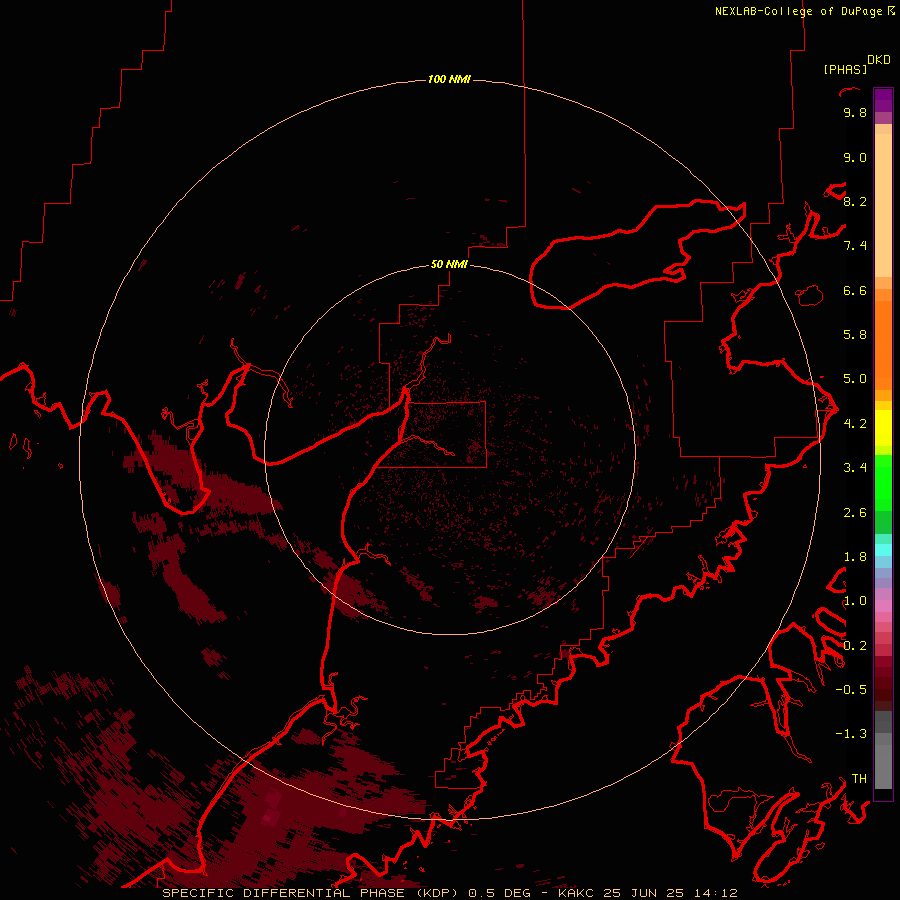Click the TH threshold label on the scale
The width and height of the screenshot is (900, 900).
click(859, 779)
